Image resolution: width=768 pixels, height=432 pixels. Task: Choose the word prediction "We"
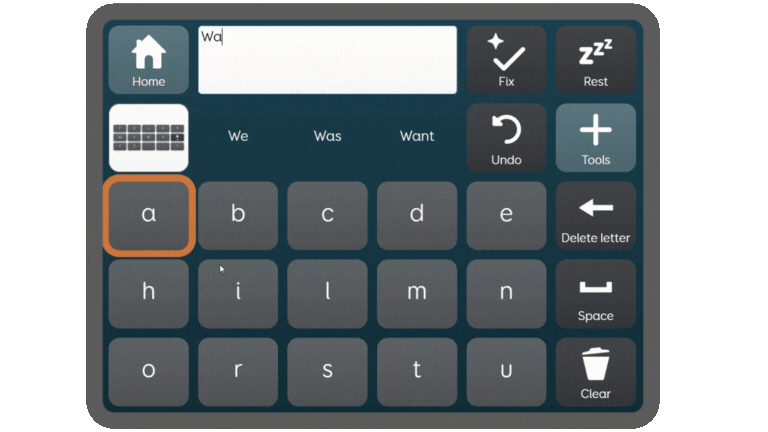(x=238, y=136)
